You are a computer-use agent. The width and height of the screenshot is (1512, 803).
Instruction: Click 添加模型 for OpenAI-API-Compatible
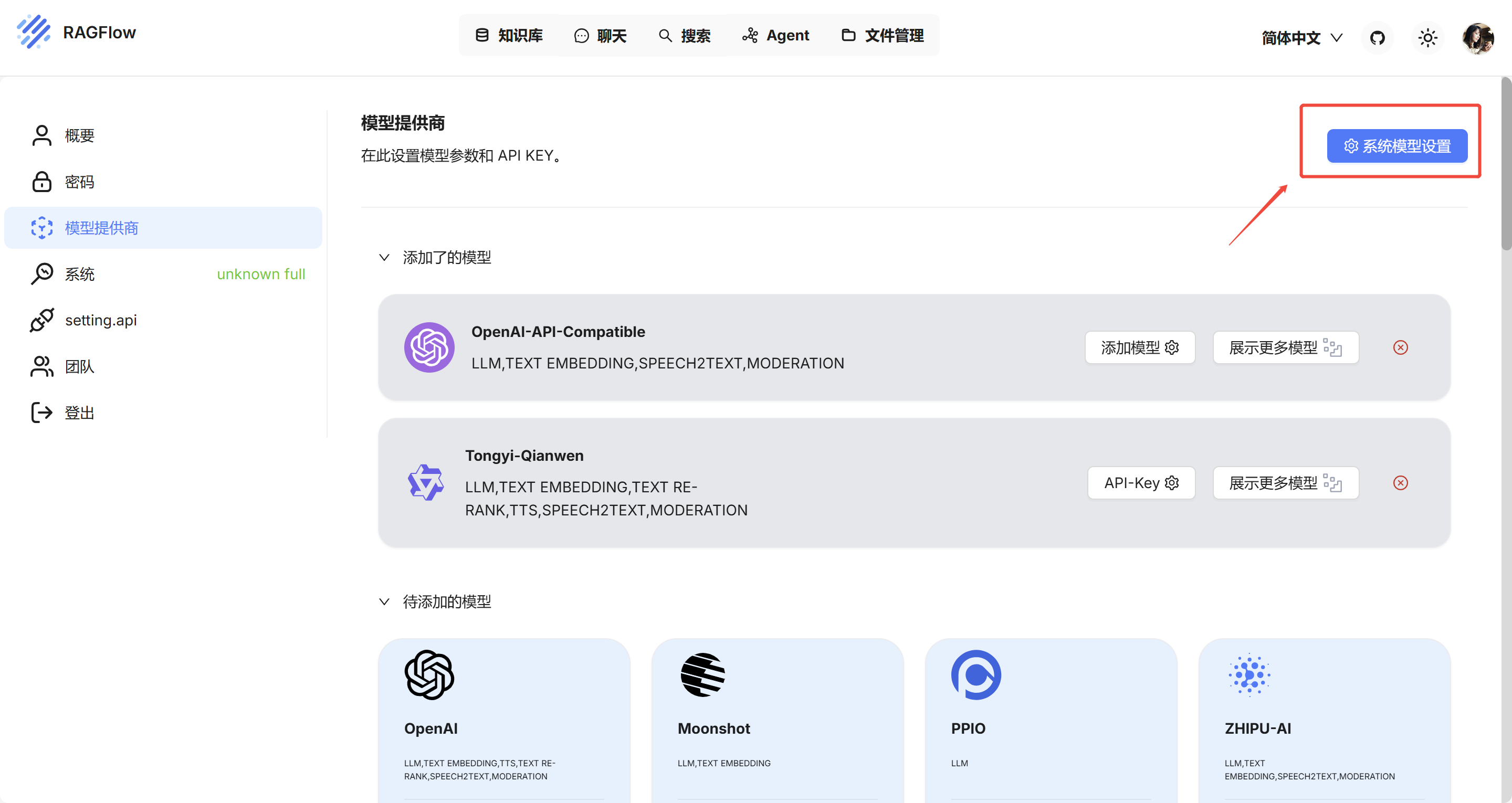[x=1140, y=347]
